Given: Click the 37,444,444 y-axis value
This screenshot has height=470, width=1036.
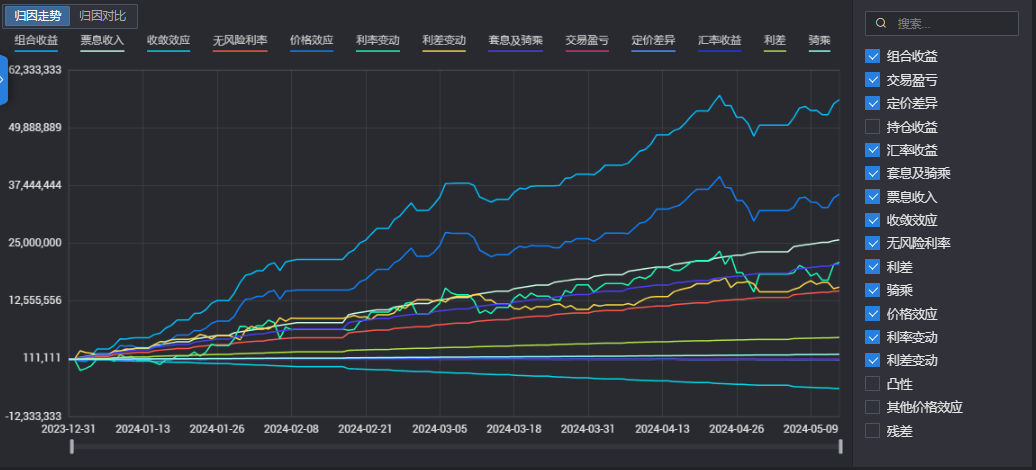Looking at the screenshot, I should click(x=35, y=185).
